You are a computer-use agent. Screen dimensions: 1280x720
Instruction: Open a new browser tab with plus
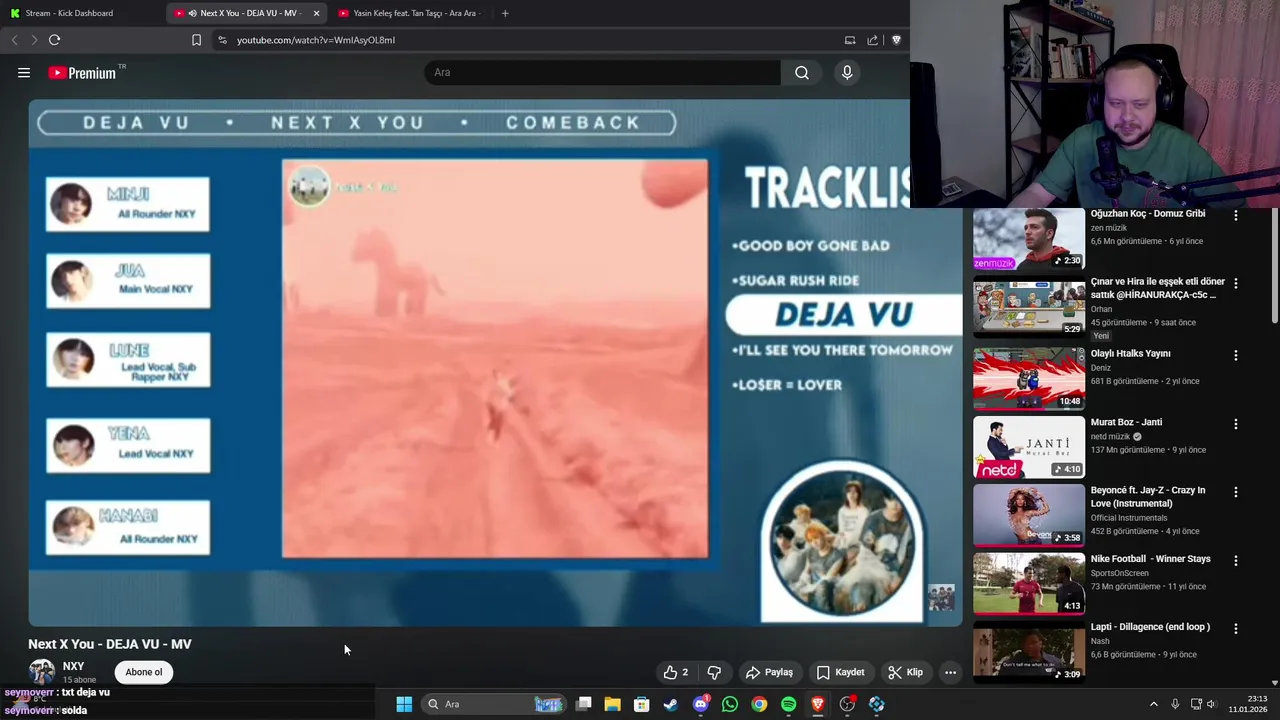pyautogui.click(x=505, y=13)
